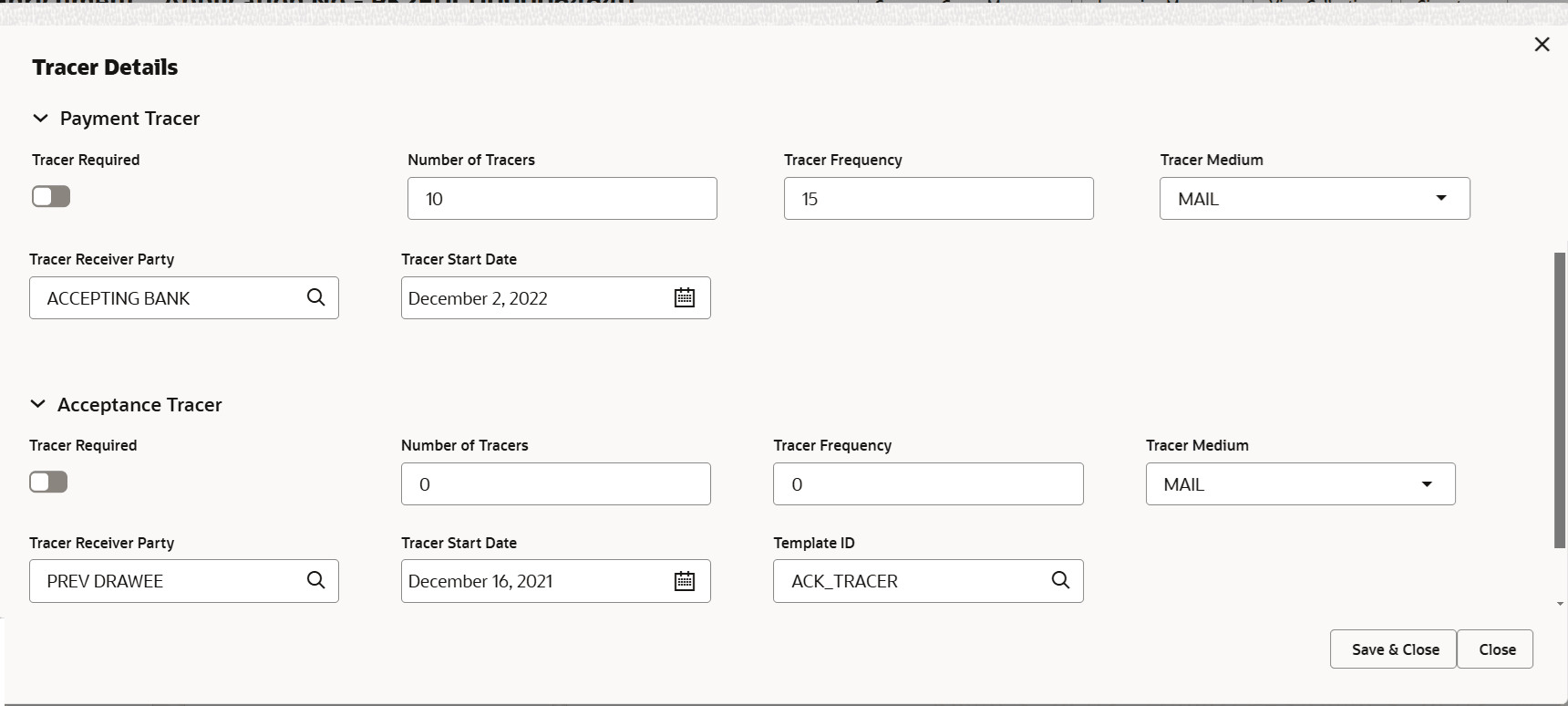
Task: Enable Payment Tracer Required toggle
Action: [51, 196]
